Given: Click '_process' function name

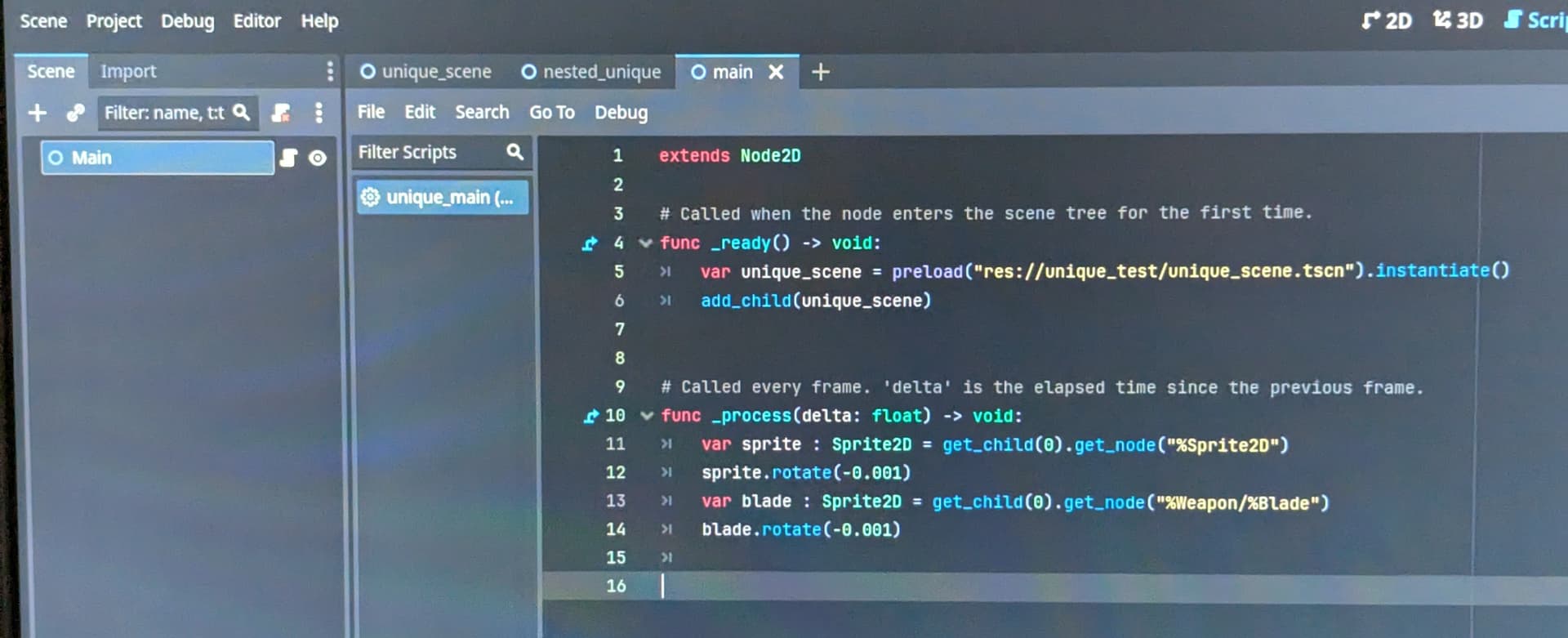Looking at the screenshot, I should coord(751,416).
